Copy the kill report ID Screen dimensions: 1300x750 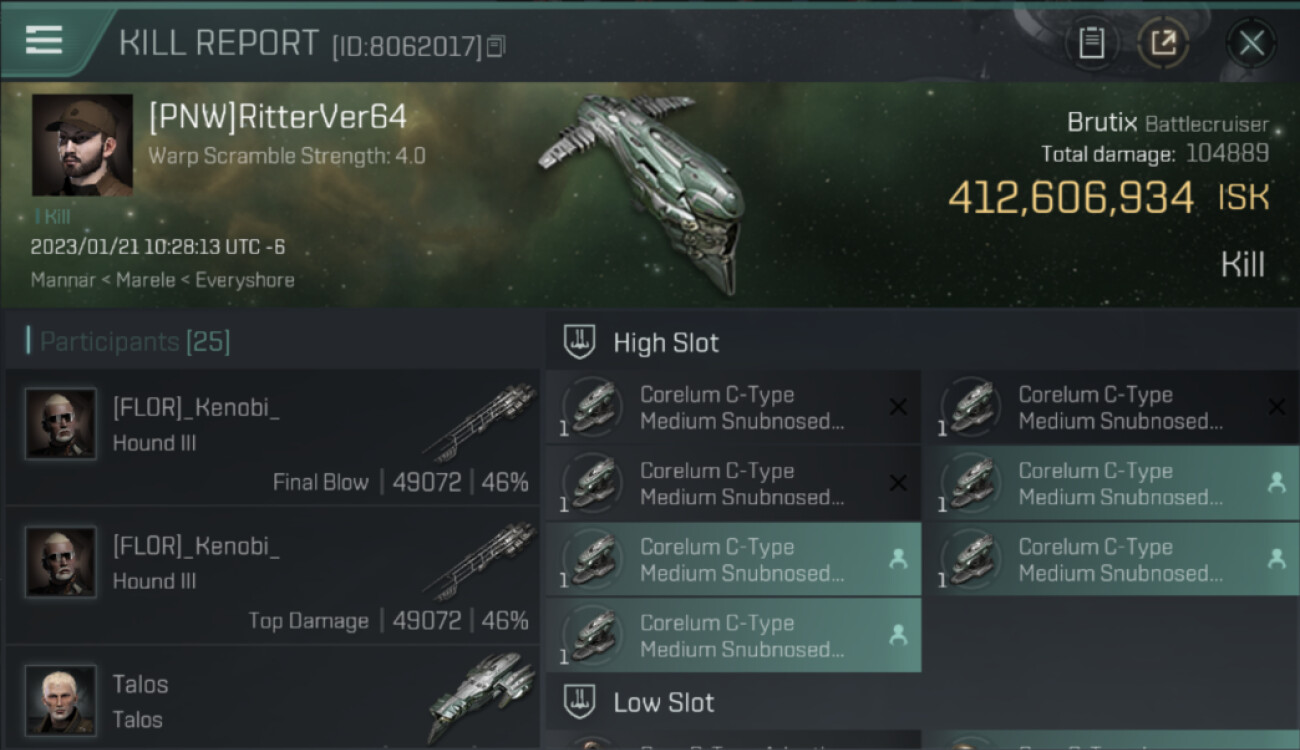tap(497, 46)
